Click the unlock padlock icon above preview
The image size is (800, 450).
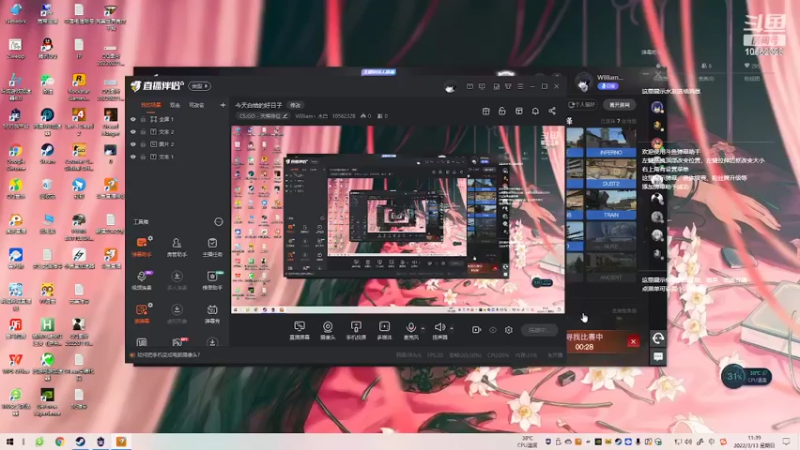point(502,111)
